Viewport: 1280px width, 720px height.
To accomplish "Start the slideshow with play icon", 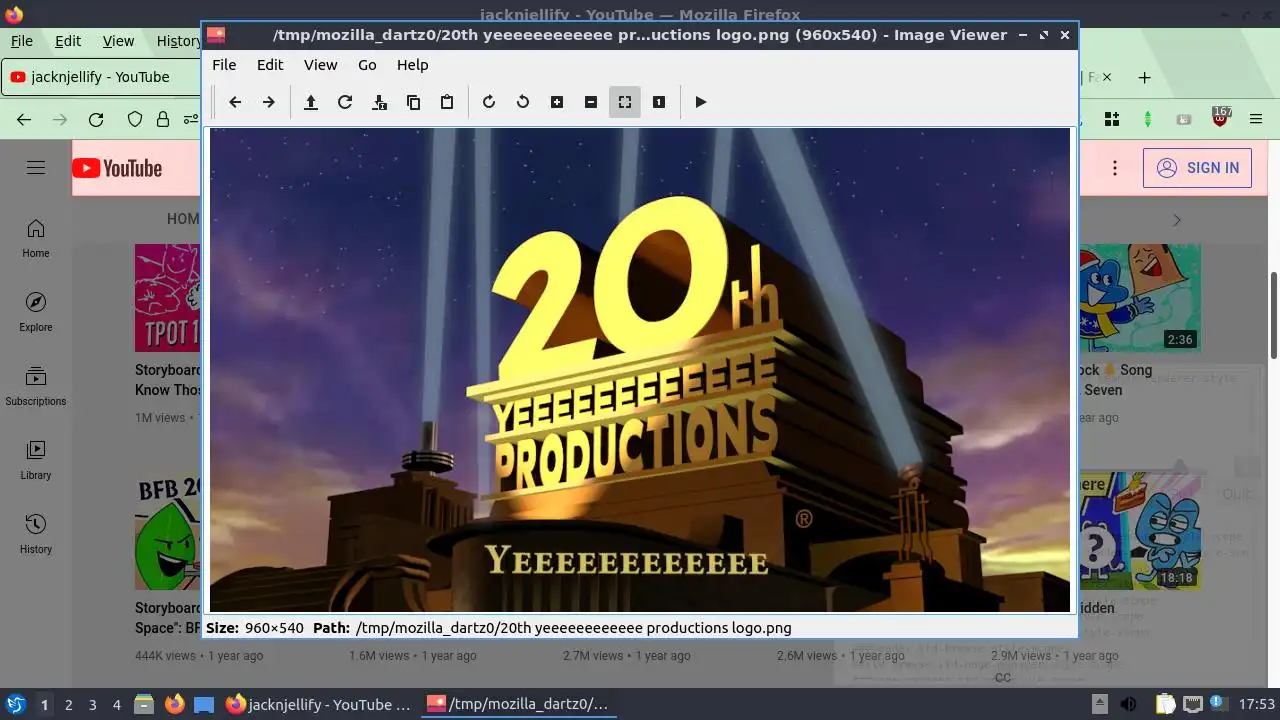I will (x=701, y=102).
